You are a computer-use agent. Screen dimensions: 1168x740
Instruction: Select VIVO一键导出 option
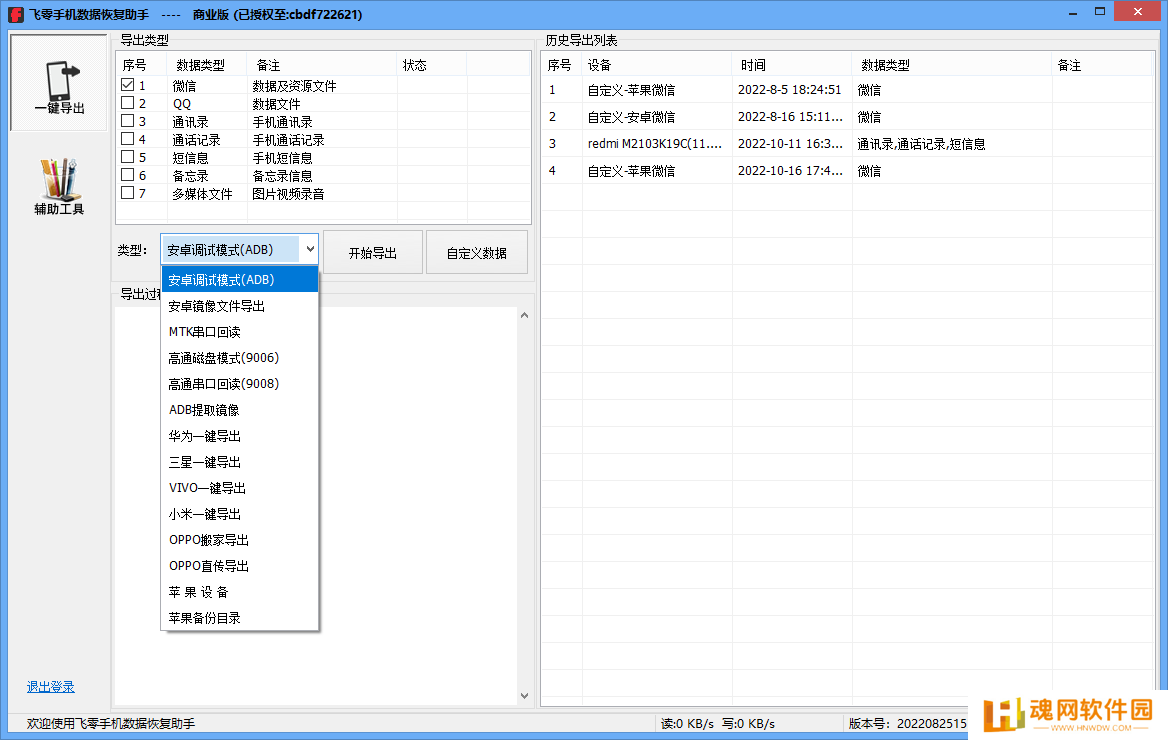tap(240, 488)
